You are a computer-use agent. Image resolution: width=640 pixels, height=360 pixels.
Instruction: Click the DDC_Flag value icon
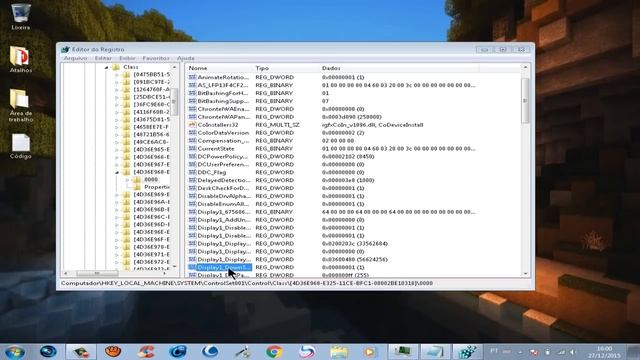[192, 172]
